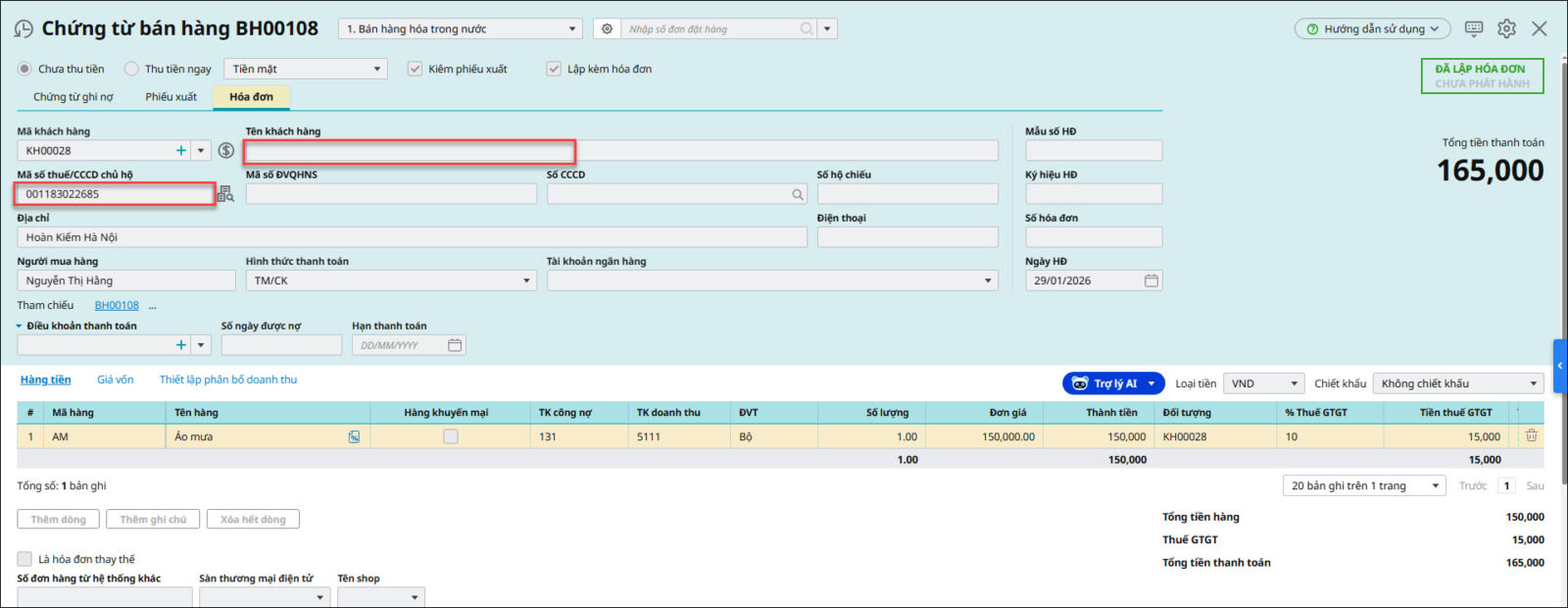Open settings gear next to order search
This screenshot has width=1568, height=608.
607,29
